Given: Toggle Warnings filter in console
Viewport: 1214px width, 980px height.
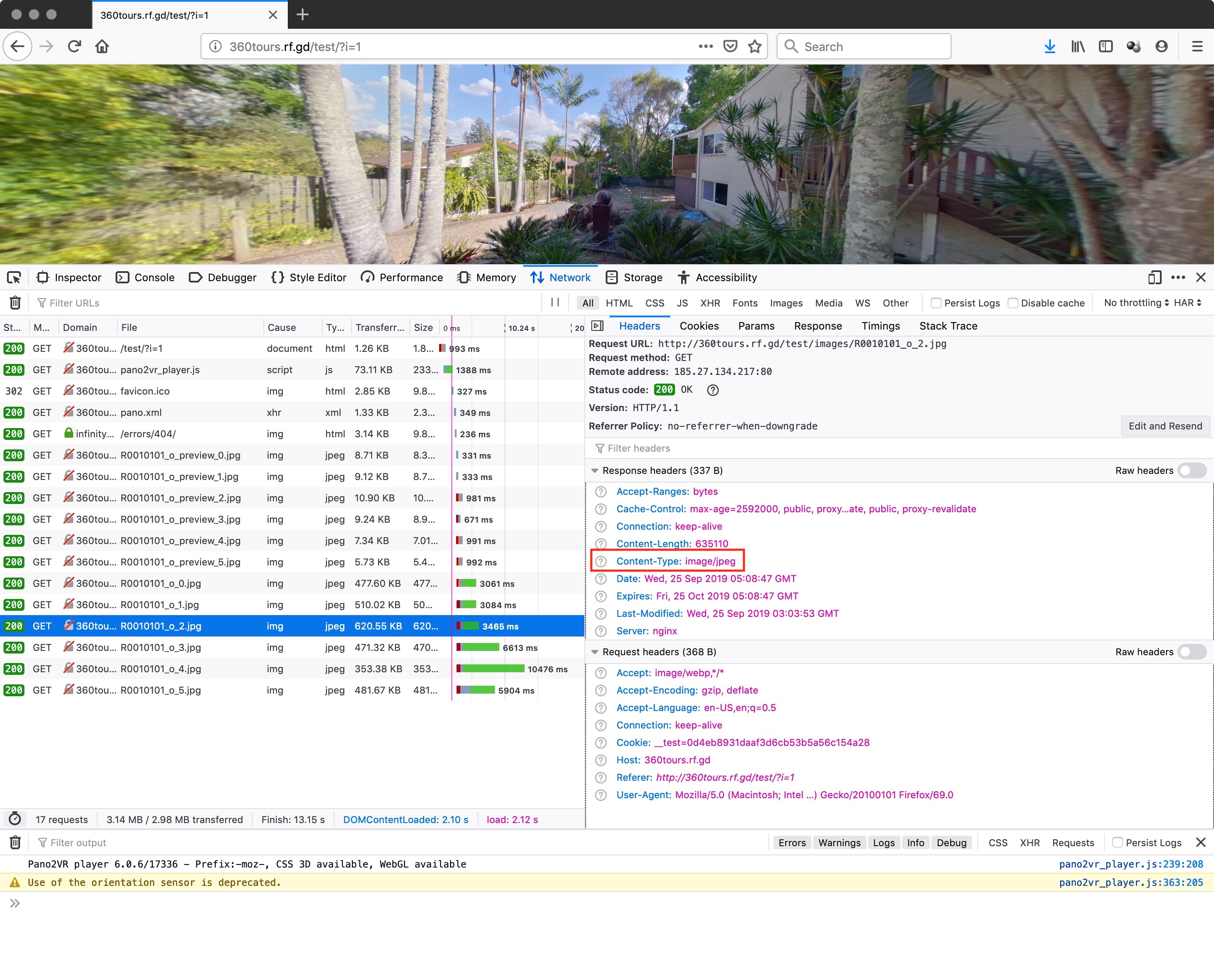Looking at the screenshot, I should coord(839,842).
